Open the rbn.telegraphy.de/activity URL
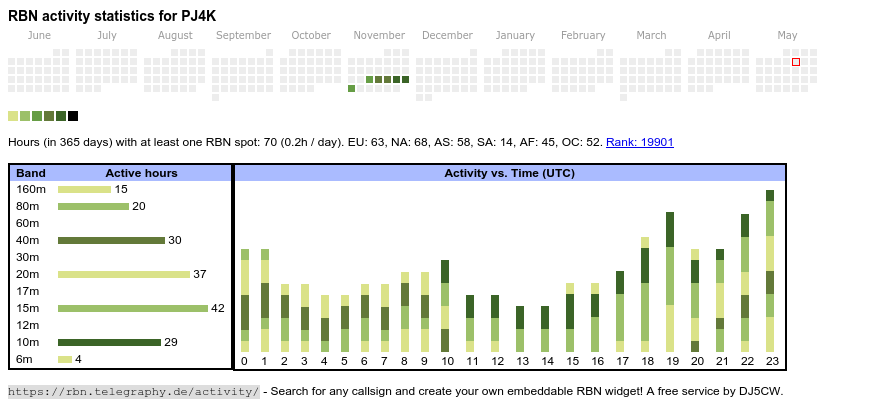The image size is (870, 407). click(134, 391)
